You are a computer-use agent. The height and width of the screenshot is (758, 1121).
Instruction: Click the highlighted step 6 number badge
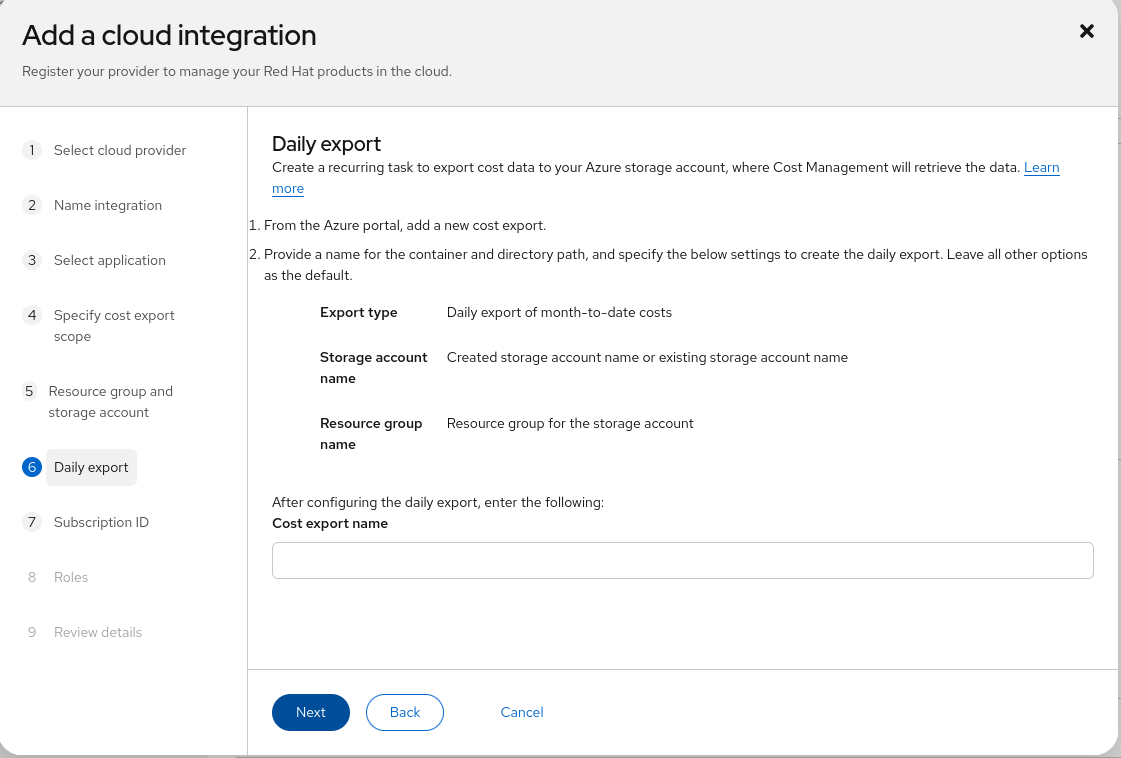click(32, 467)
